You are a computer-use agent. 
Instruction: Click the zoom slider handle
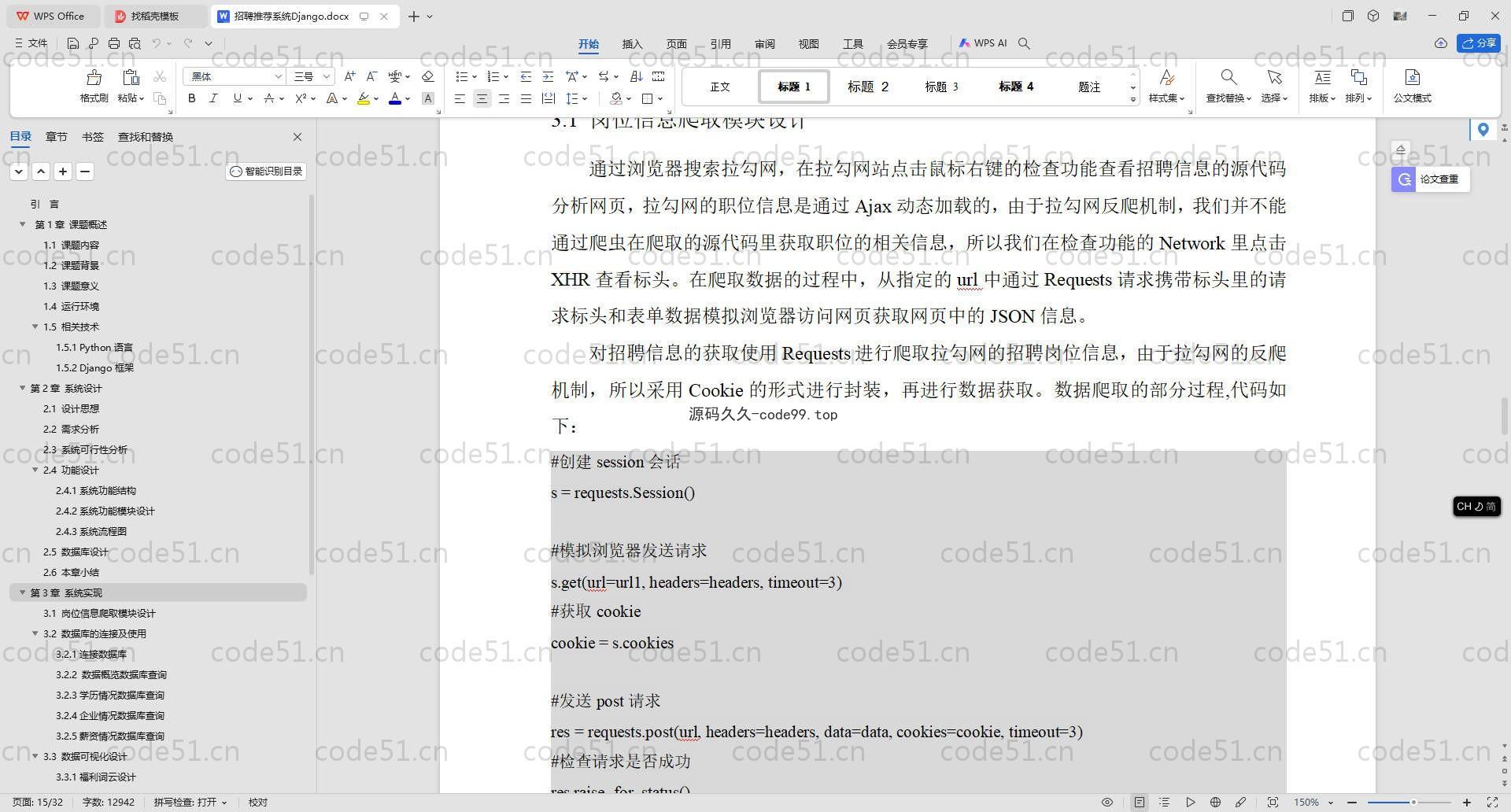[x=1413, y=803]
